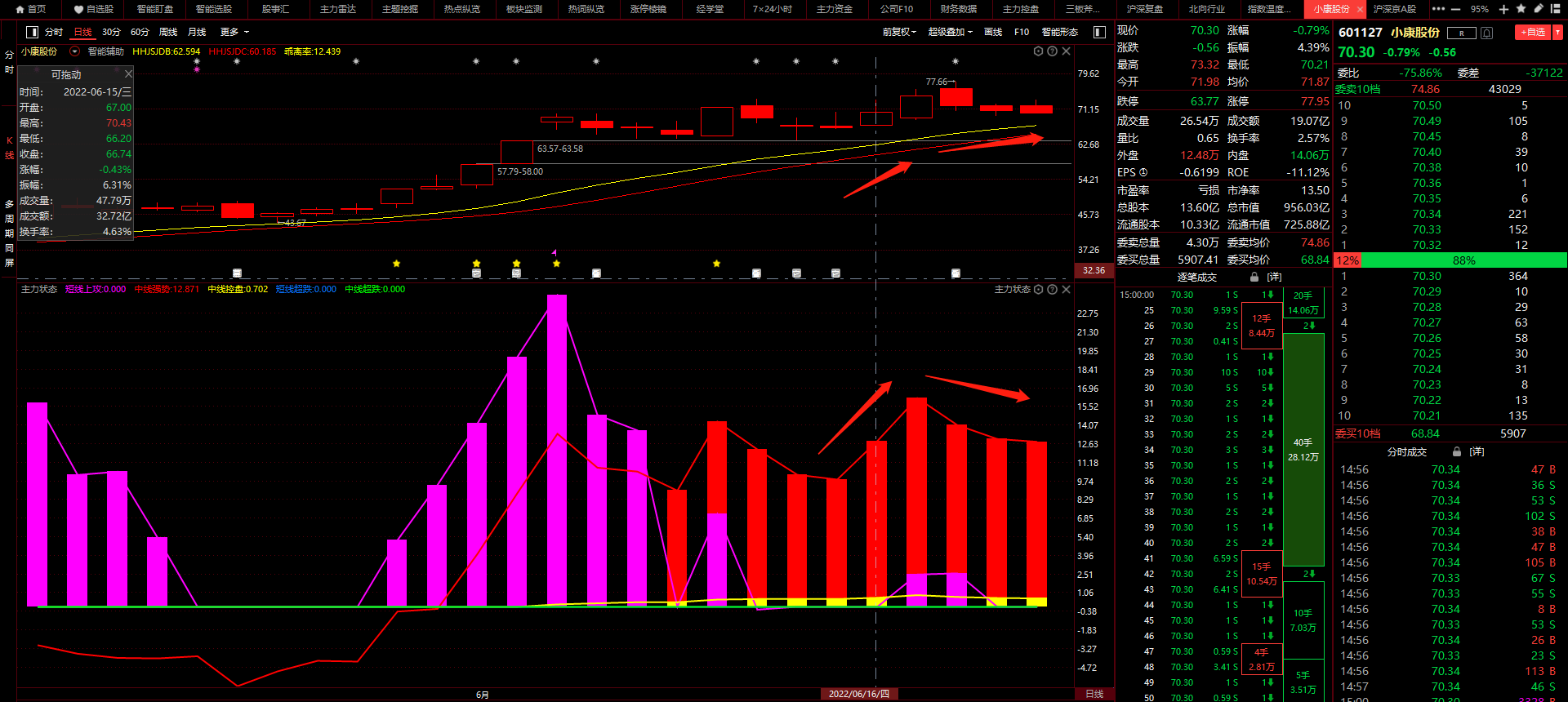Viewport: 1568px width, 702px height.
Task: Click the lock icon beside 逐笔成交
Action: click(x=1254, y=277)
